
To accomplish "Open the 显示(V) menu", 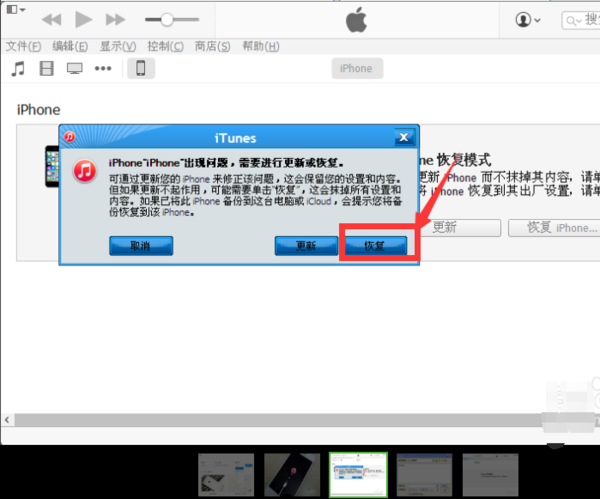I will click(118, 46).
